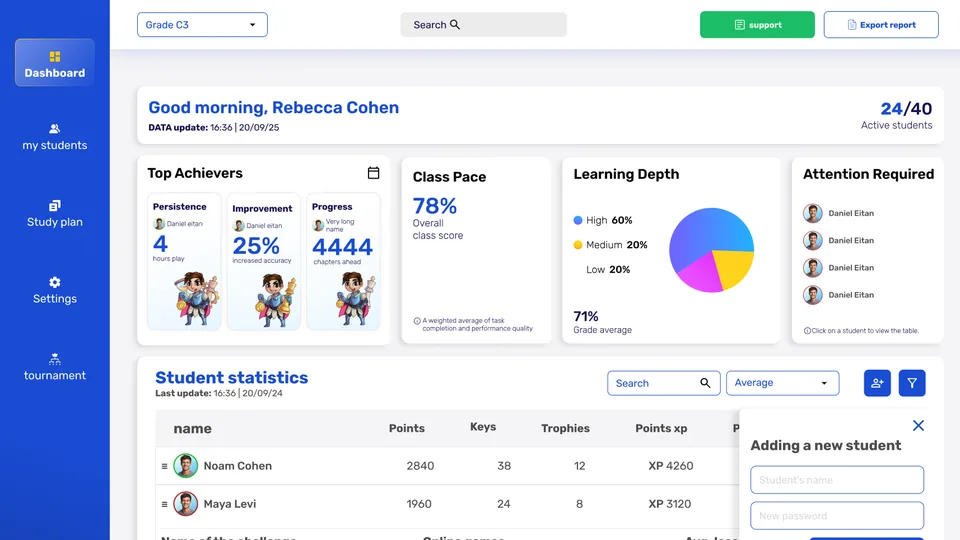Select last Daniel Eitan in Attention Required

click(x=838, y=294)
